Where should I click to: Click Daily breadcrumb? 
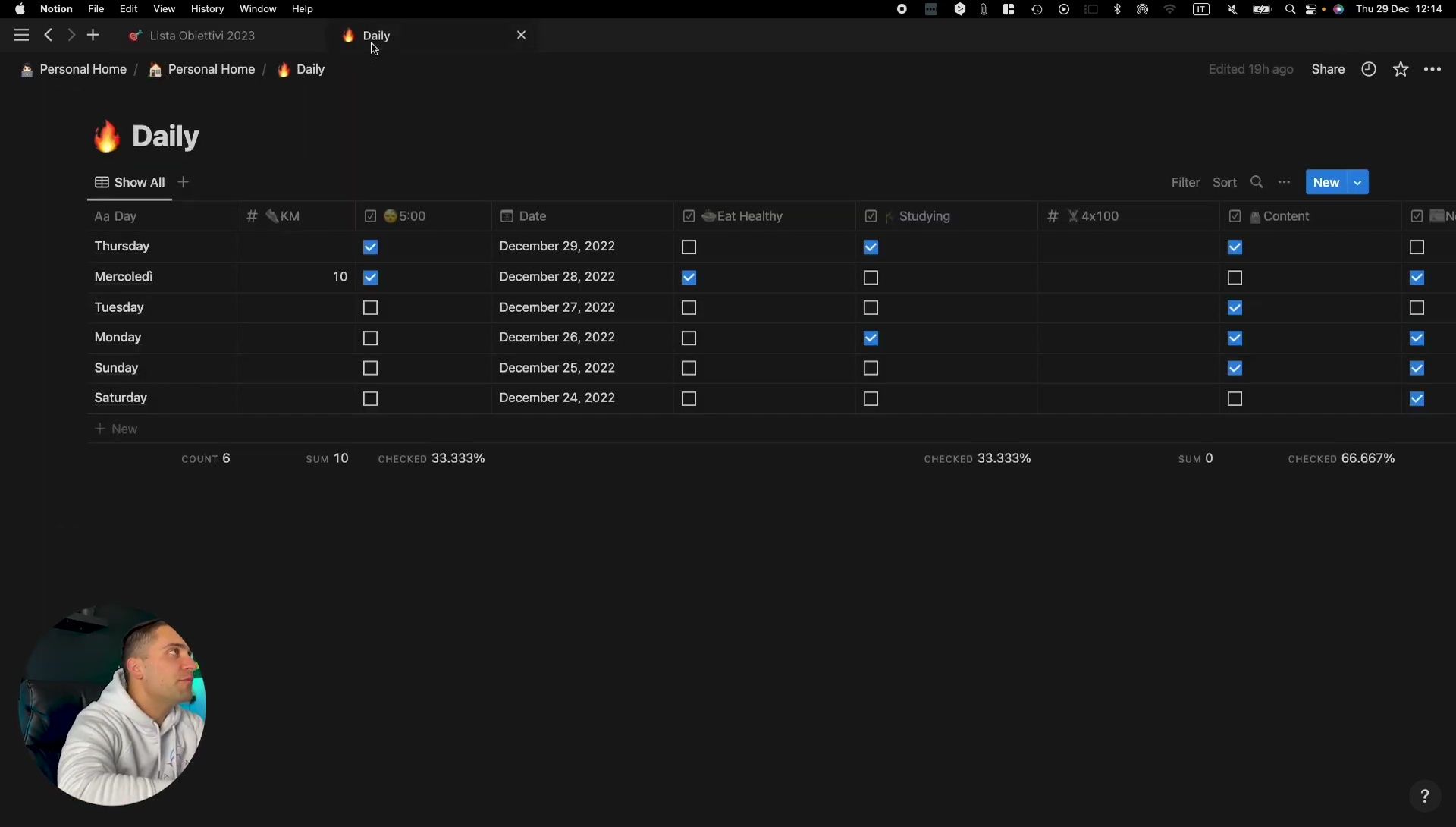[301, 69]
